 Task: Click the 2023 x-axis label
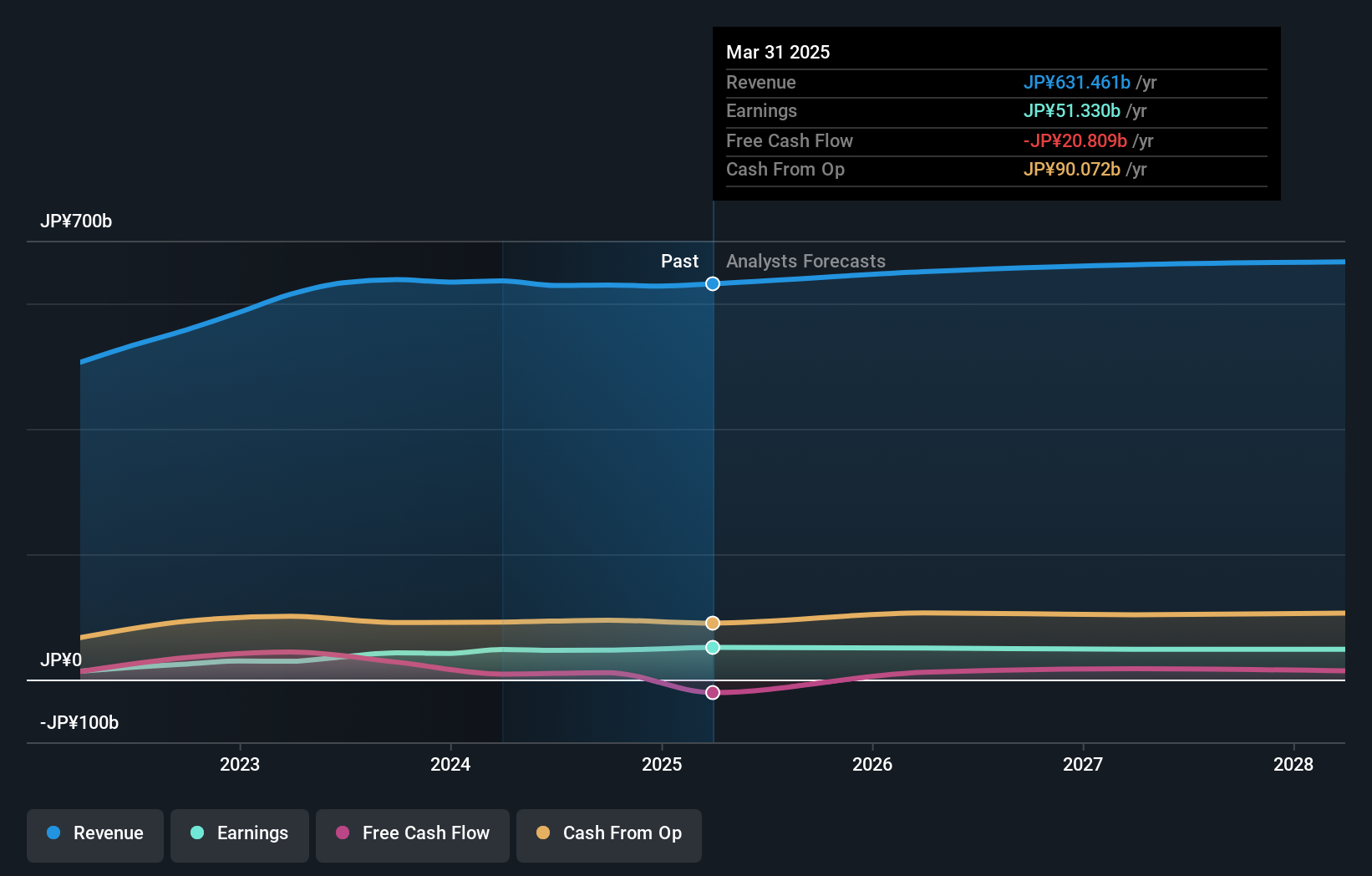[240, 764]
